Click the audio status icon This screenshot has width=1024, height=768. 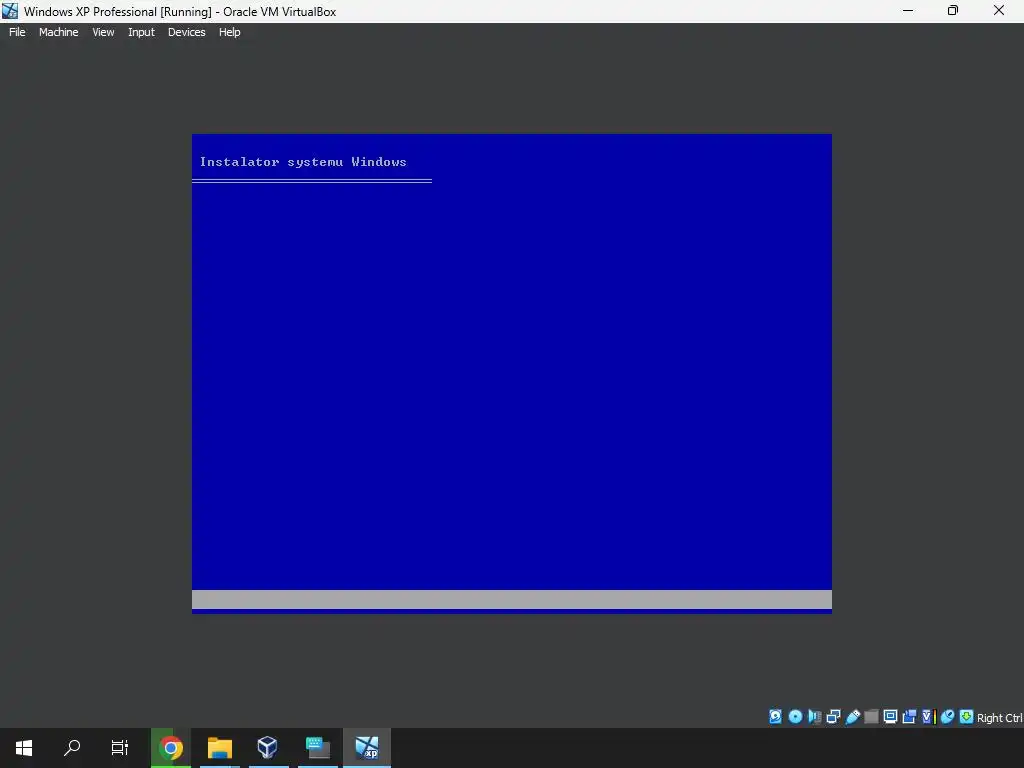point(814,716)
